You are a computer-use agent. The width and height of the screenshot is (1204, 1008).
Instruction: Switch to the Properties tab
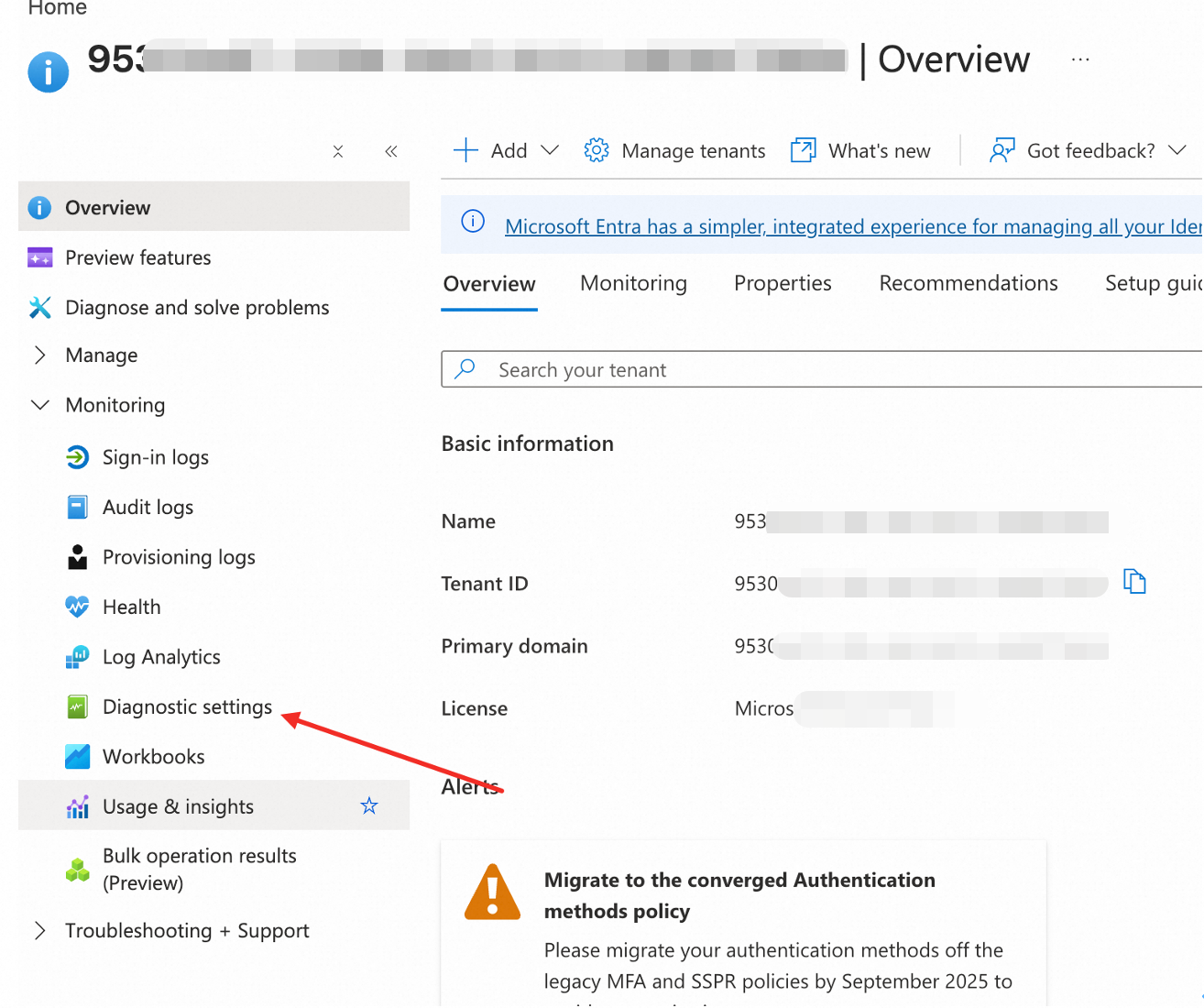[783, 283]
